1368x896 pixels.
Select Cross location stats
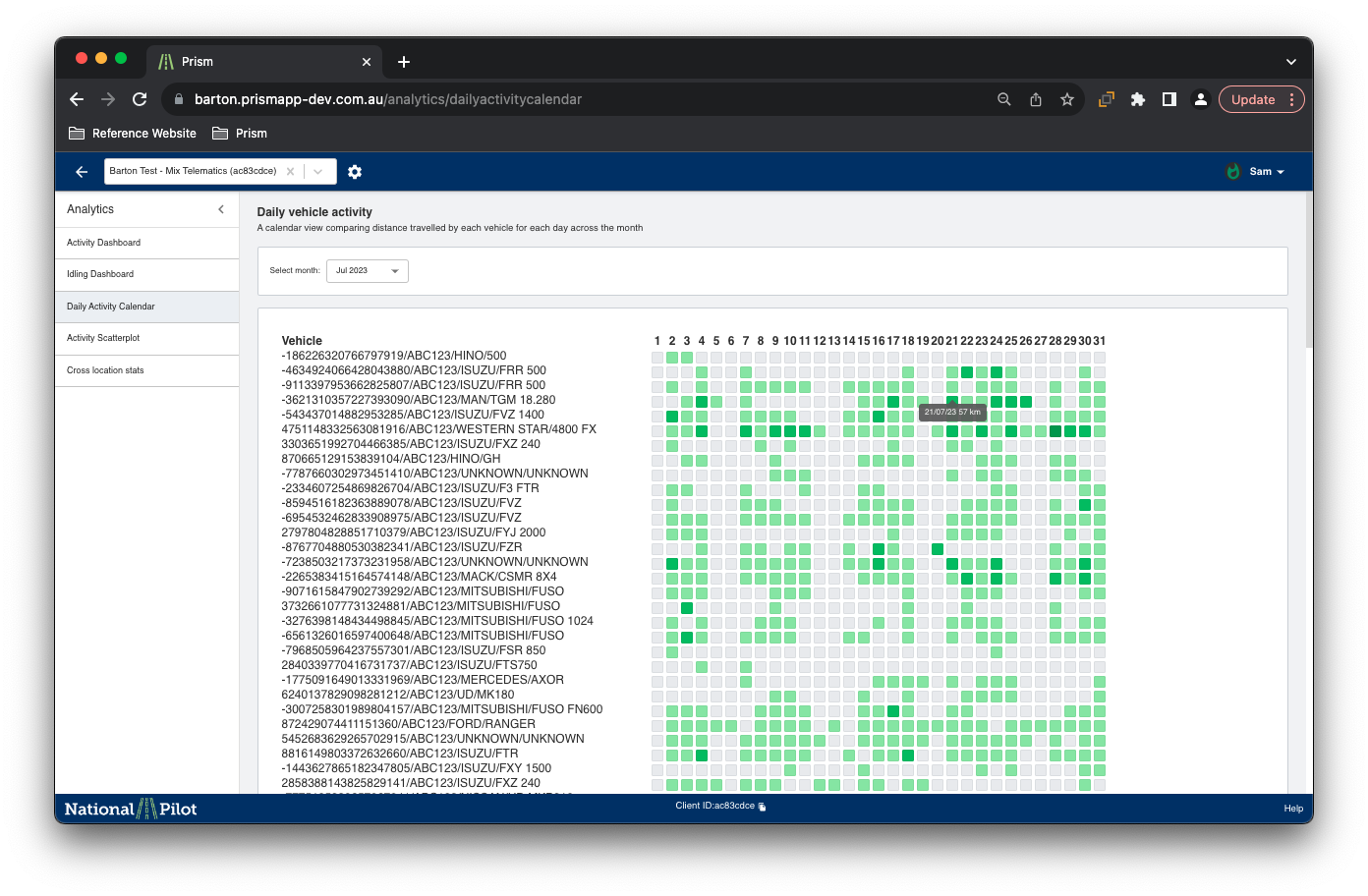click(x=105, y=370)
